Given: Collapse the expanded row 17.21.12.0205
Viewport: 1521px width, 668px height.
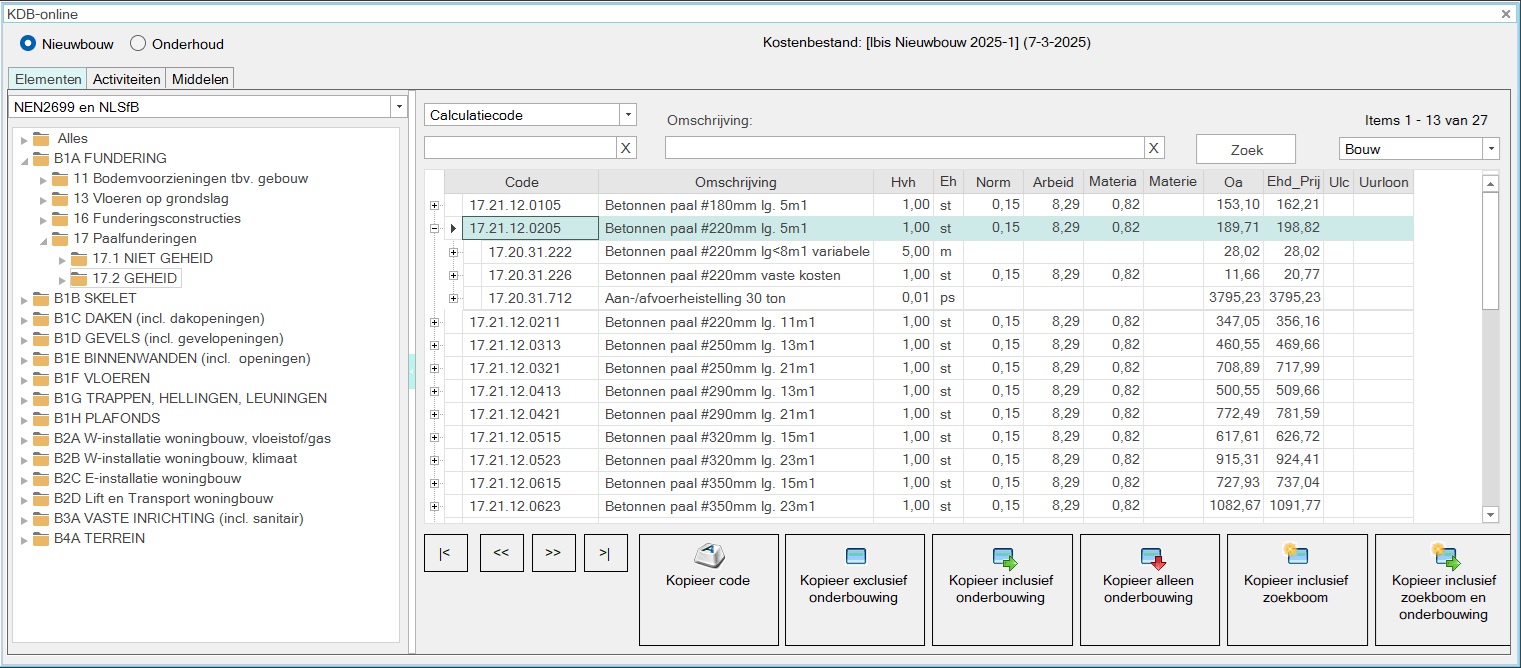Looking at the screenshot, I should pos(434,228).
